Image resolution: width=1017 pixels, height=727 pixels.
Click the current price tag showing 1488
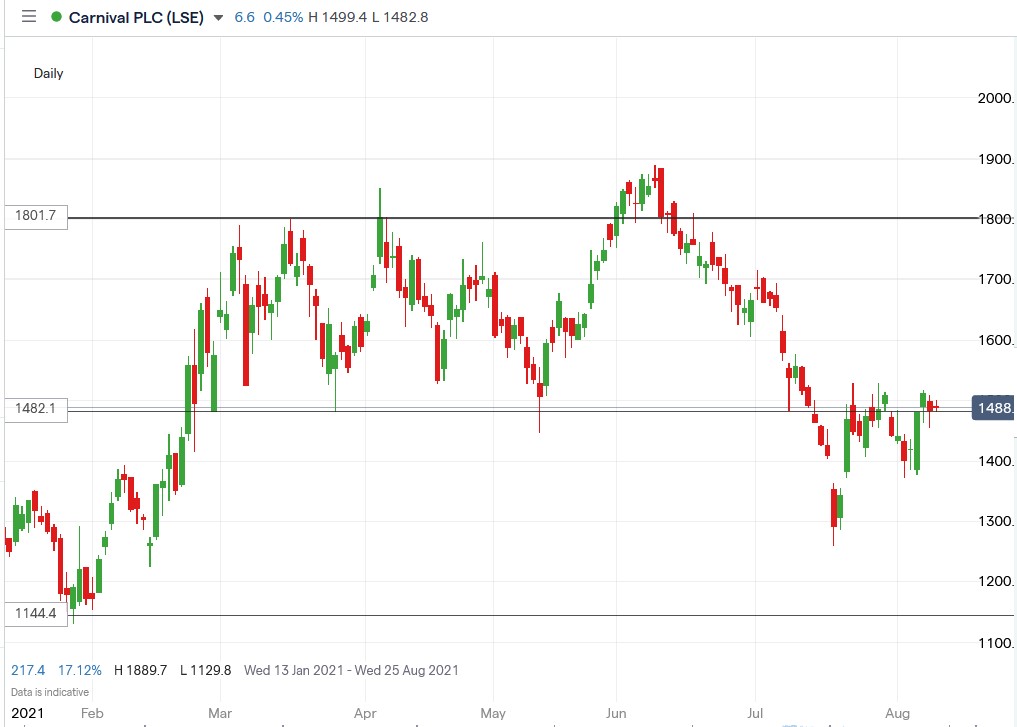click(991, 407)
